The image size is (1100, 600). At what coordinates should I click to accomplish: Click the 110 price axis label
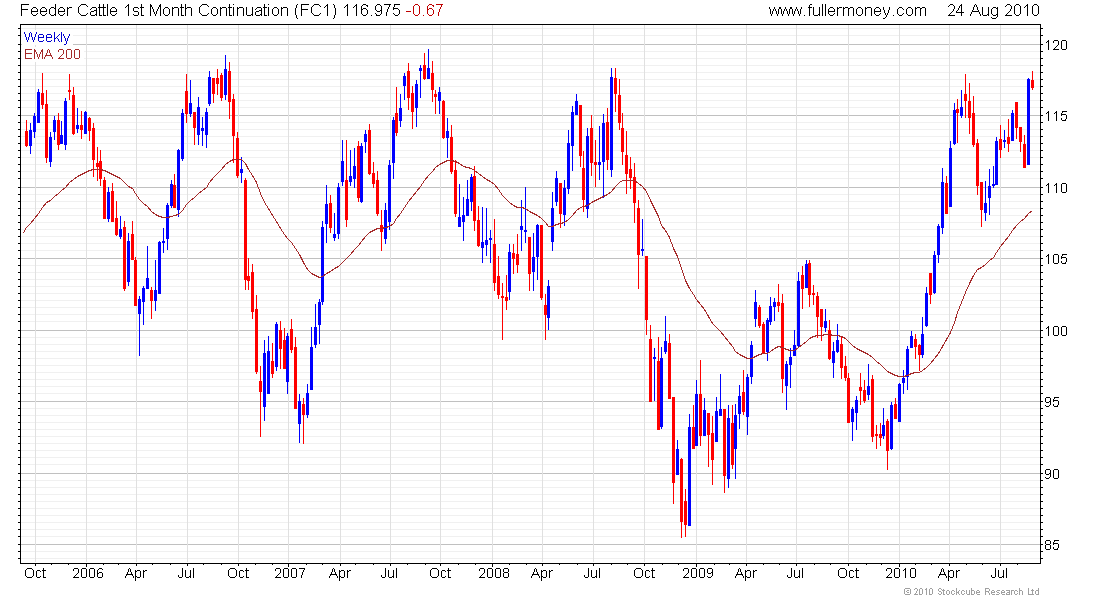(x=1057, y=188)
